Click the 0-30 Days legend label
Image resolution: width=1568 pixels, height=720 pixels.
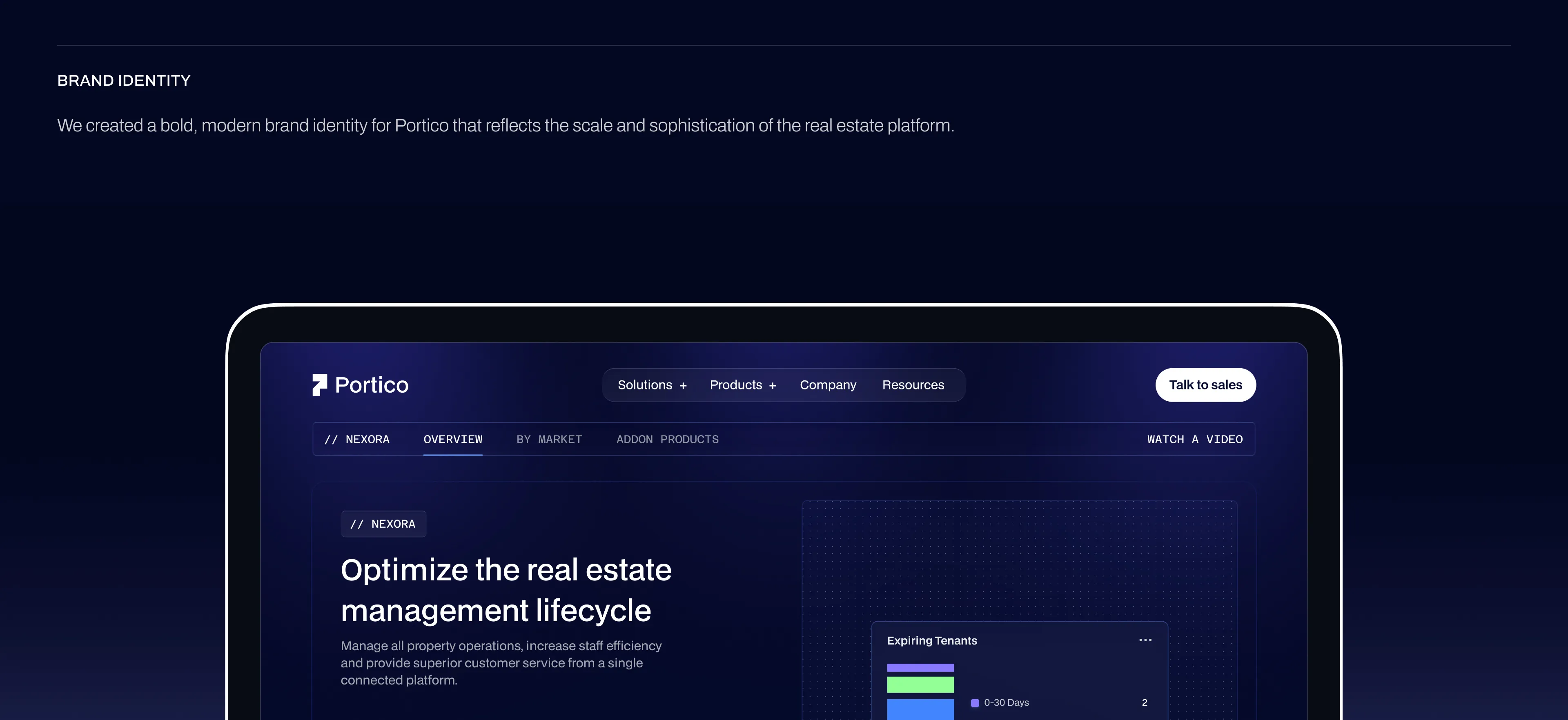click(1006, 702)
